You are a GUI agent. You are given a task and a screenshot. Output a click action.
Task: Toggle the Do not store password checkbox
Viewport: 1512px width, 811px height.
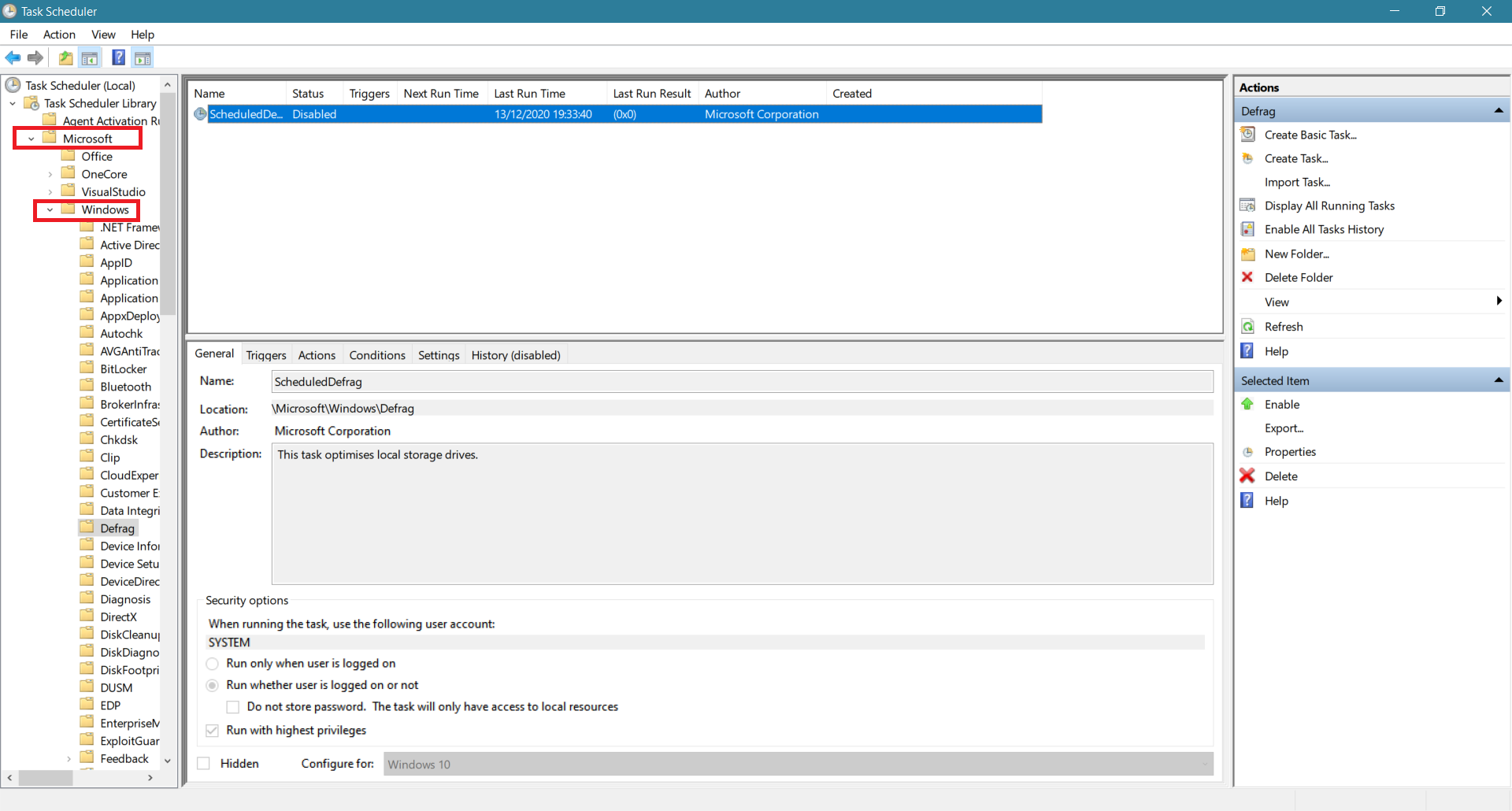pos(233,707)
